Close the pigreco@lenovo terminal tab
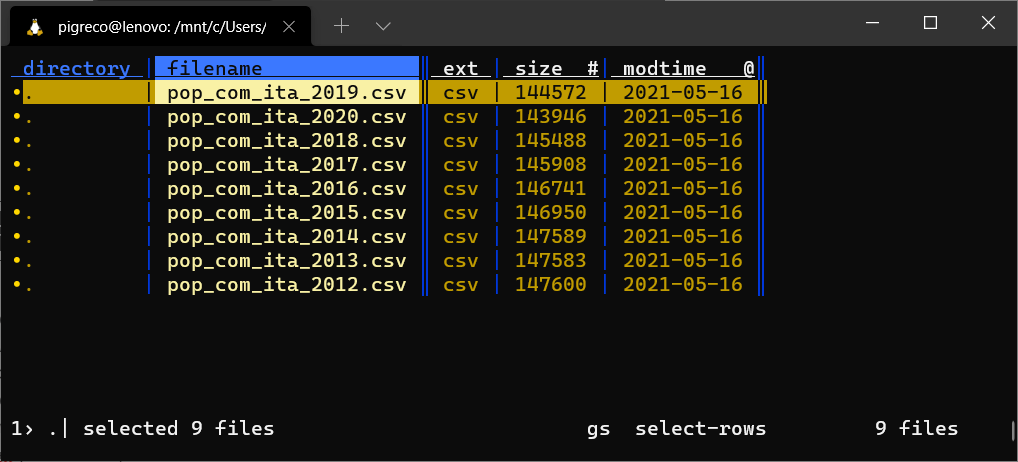Screen dimensions: 1018x462 (294, 27)
